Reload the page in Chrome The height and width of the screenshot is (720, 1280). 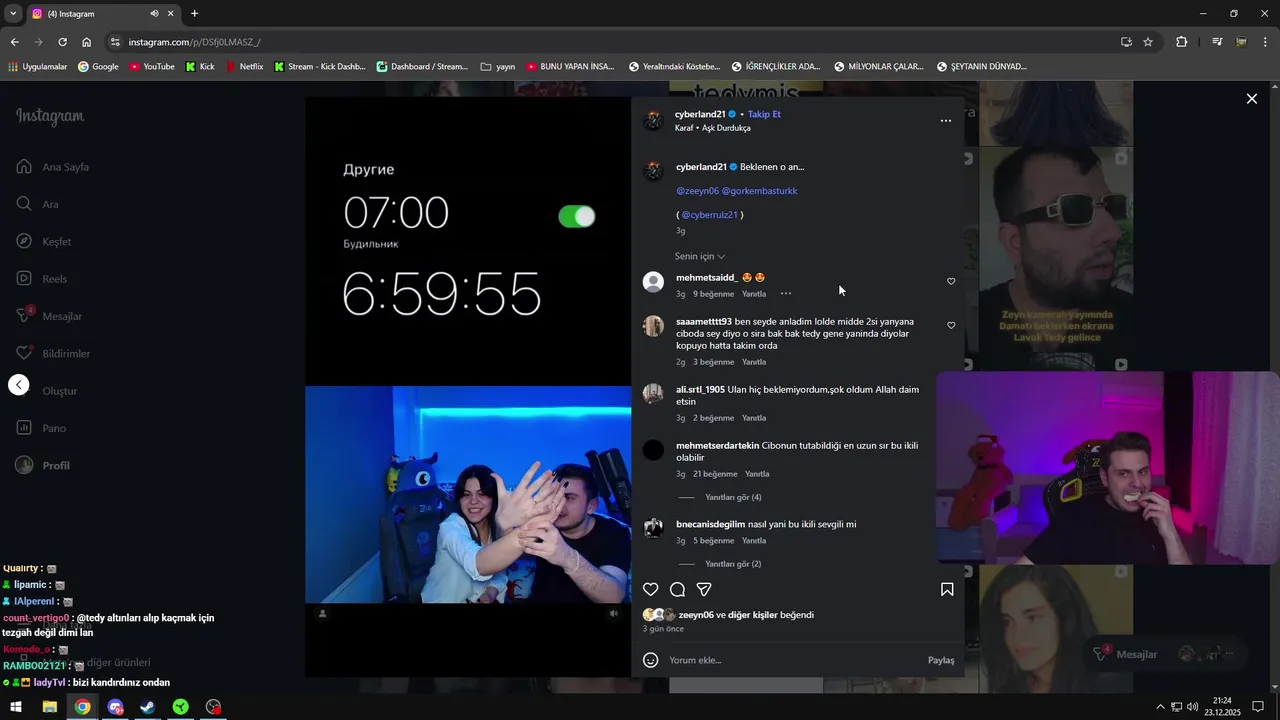[62, 42]
